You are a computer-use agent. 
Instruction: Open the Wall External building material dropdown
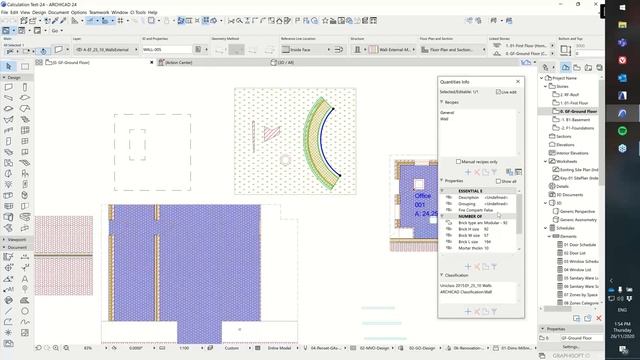[392, 49]
